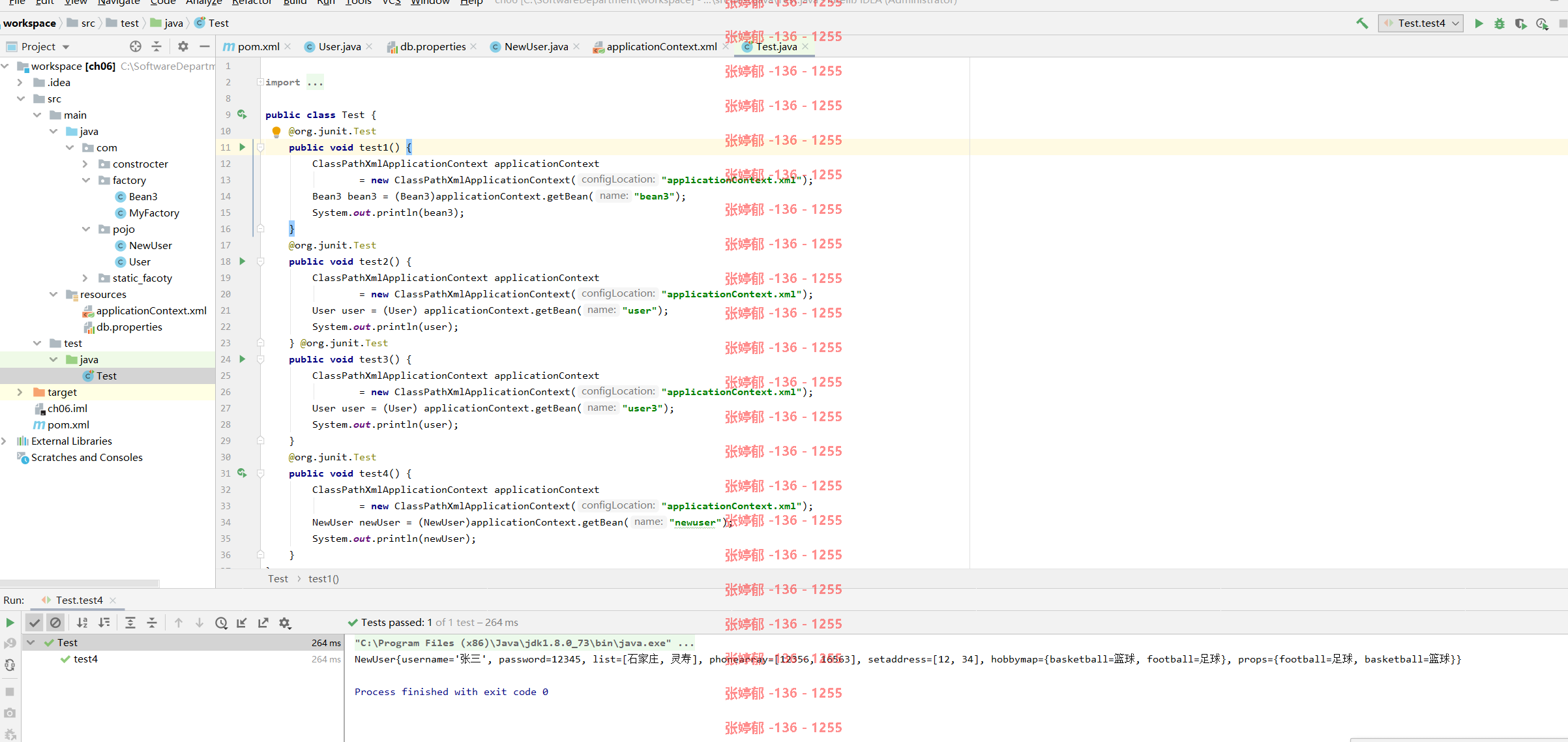Collapse the pojo package
1568x742 pixels.
(x=85, y=229)
